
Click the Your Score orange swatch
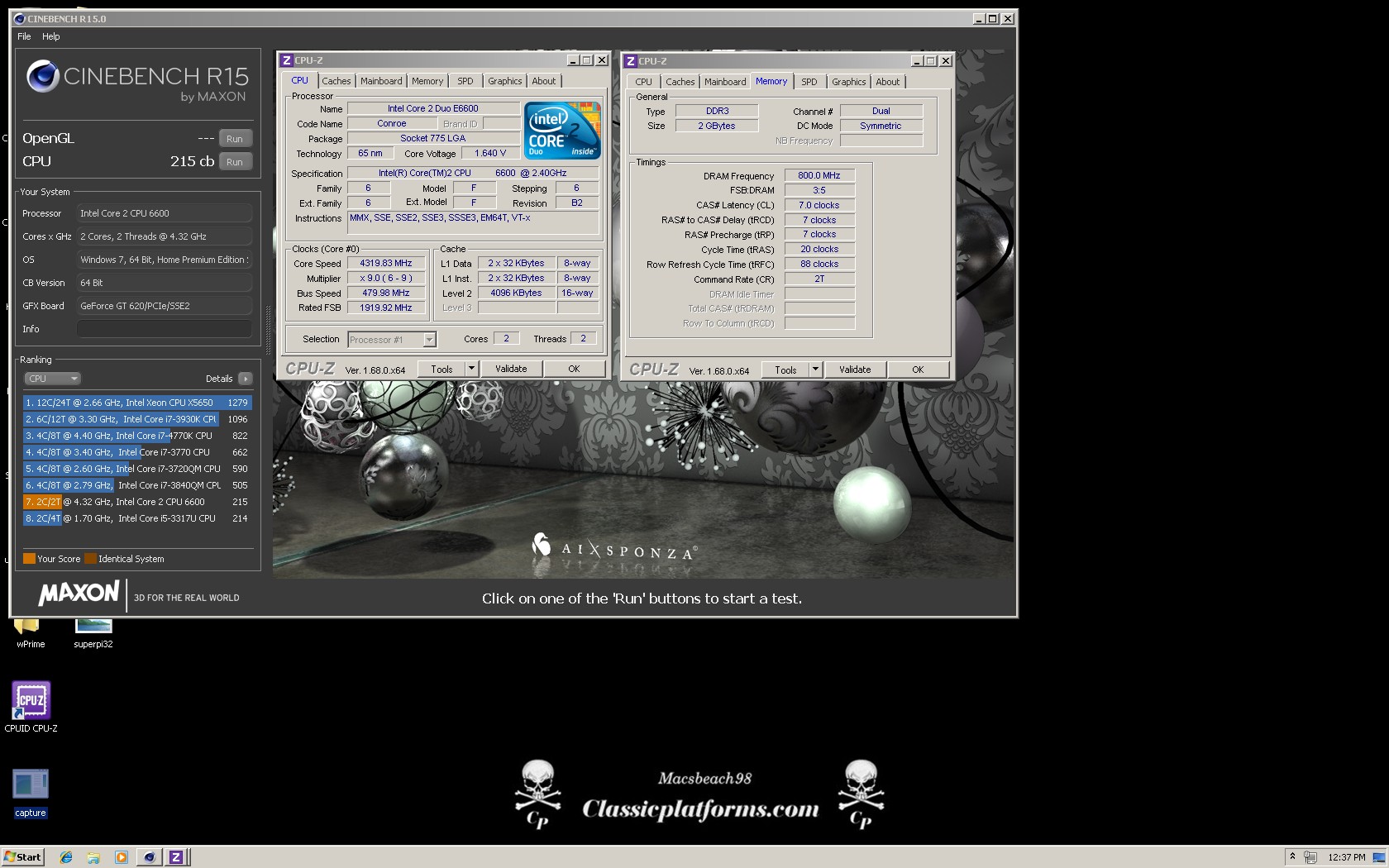(29, 559)
